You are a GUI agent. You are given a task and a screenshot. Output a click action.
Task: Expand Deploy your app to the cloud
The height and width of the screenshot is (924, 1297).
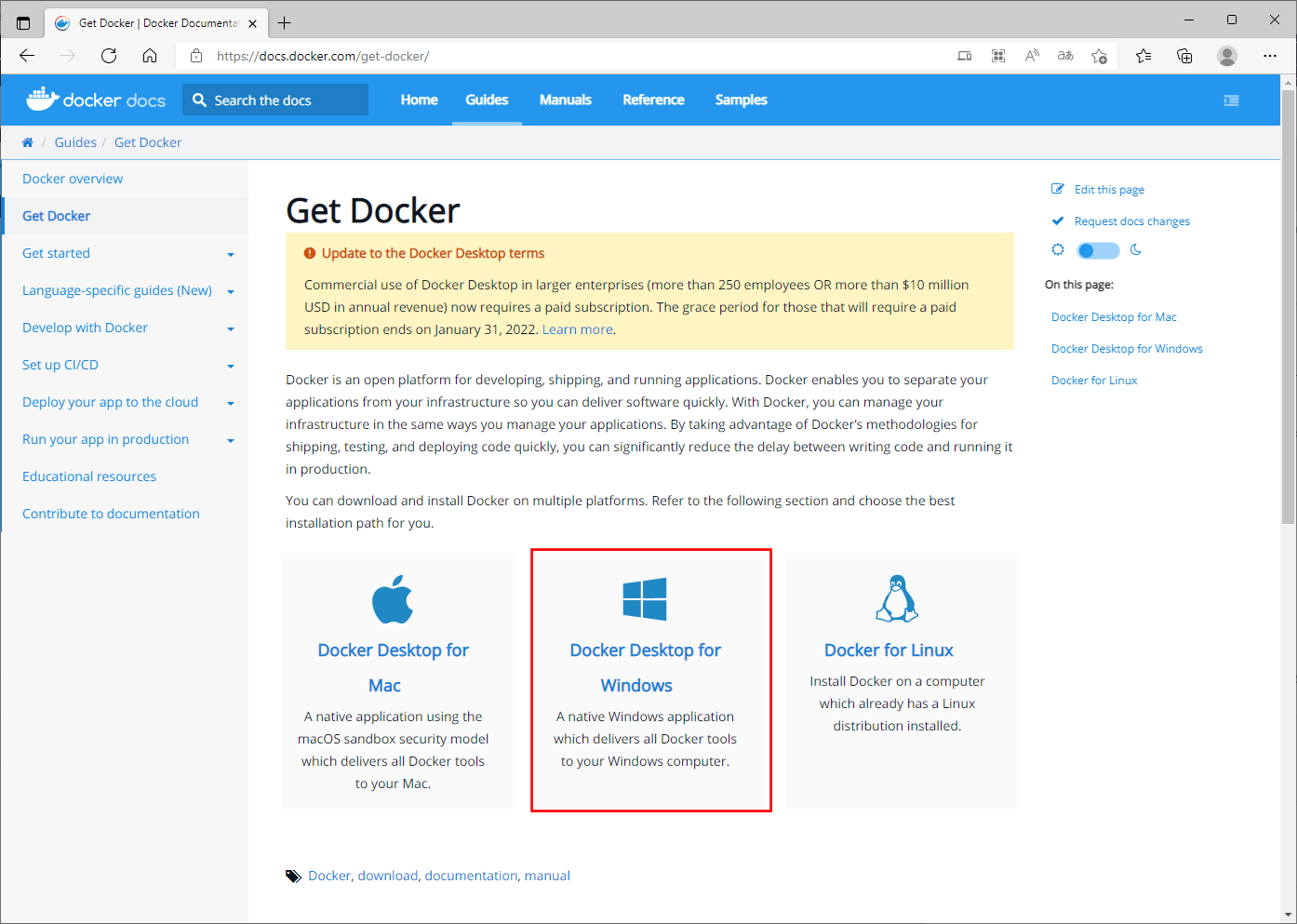click(x=231, y=403)
